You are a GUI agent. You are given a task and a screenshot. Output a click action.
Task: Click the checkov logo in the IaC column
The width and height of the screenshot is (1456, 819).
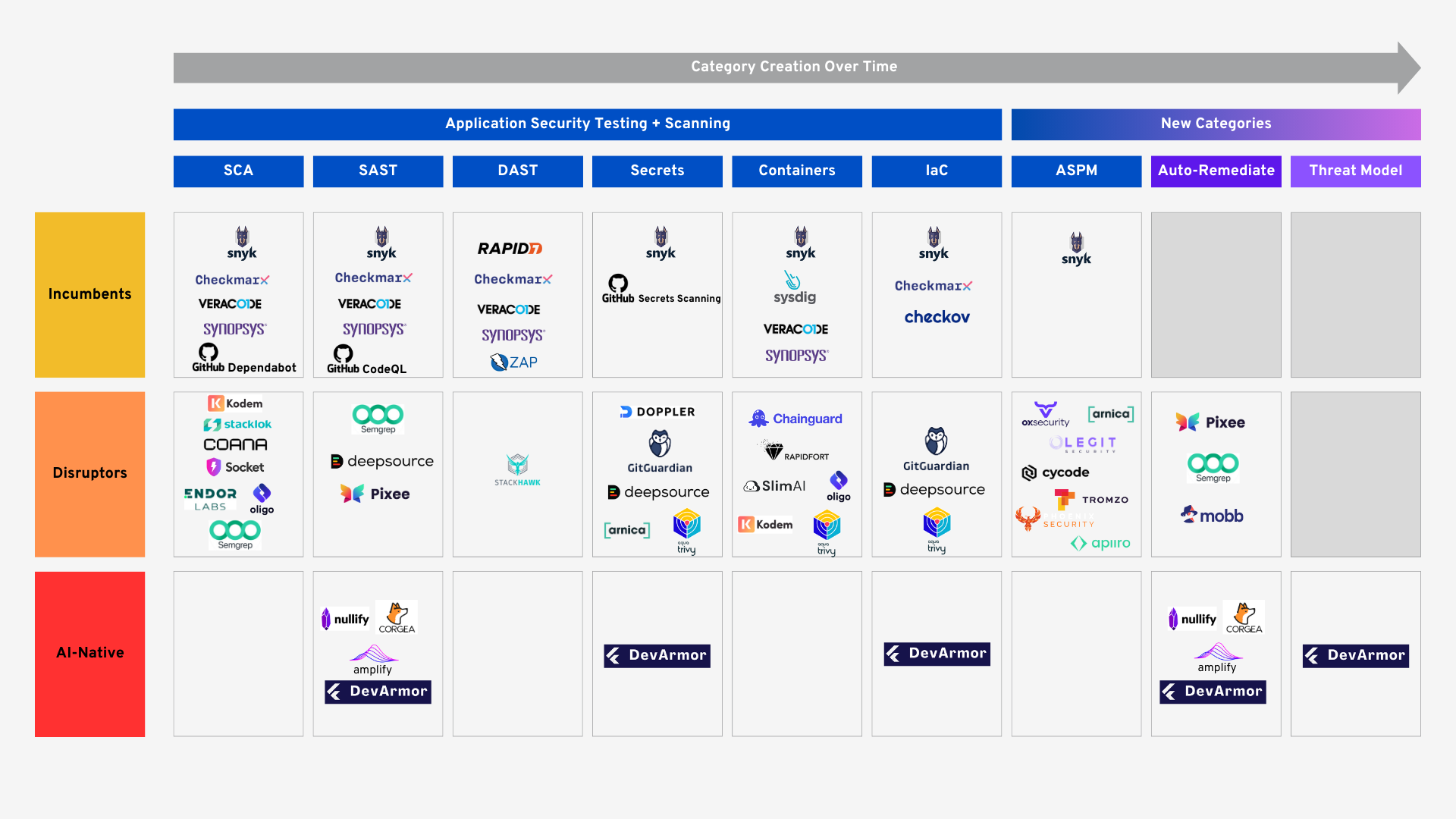936,316
